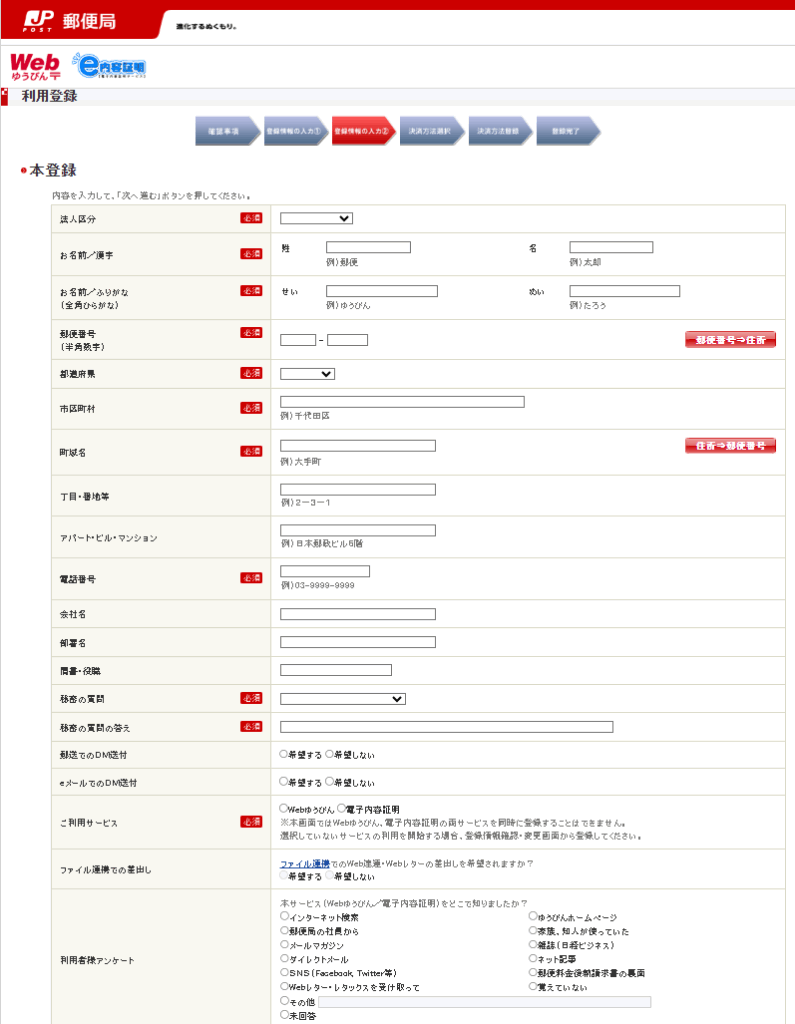Select the 決済方法登録 step arrow
Screen dimensions: 795x1024
[x=500, y=131]
